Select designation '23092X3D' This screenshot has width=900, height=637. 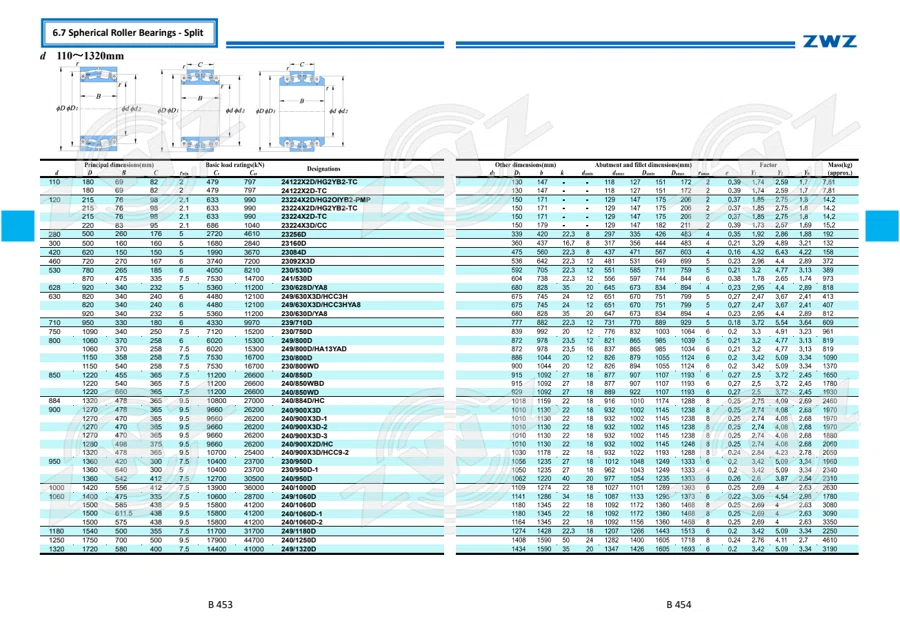(x=298, y=261)
